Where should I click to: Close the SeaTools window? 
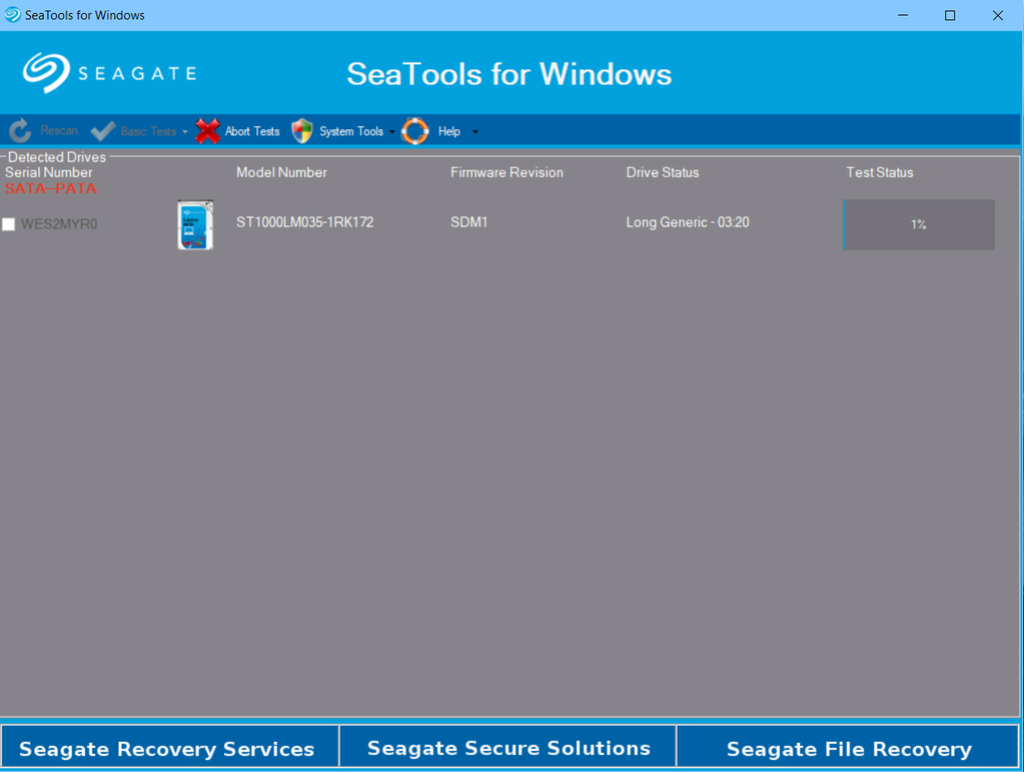998,15
